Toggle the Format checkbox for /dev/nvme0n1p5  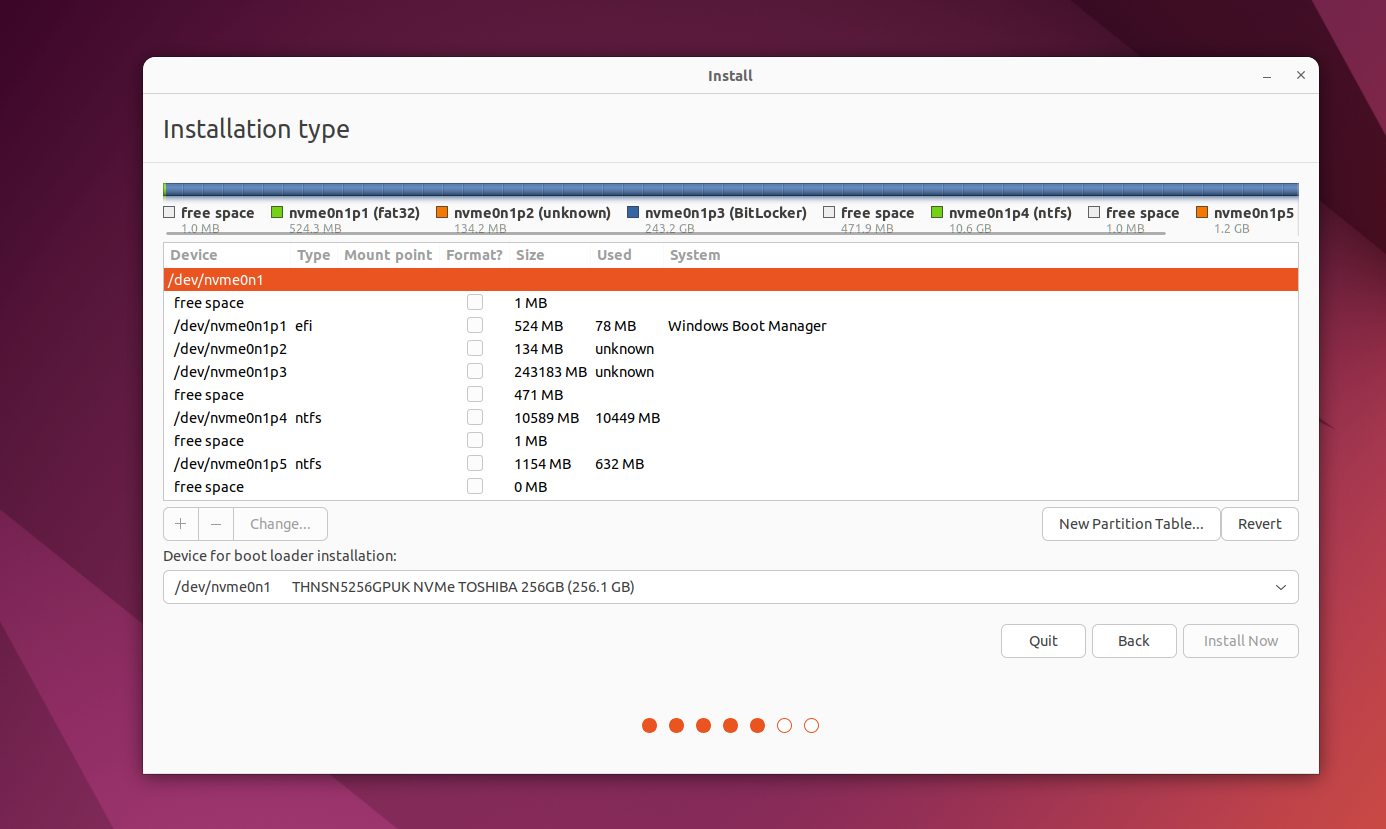click(x=474, y=462)
